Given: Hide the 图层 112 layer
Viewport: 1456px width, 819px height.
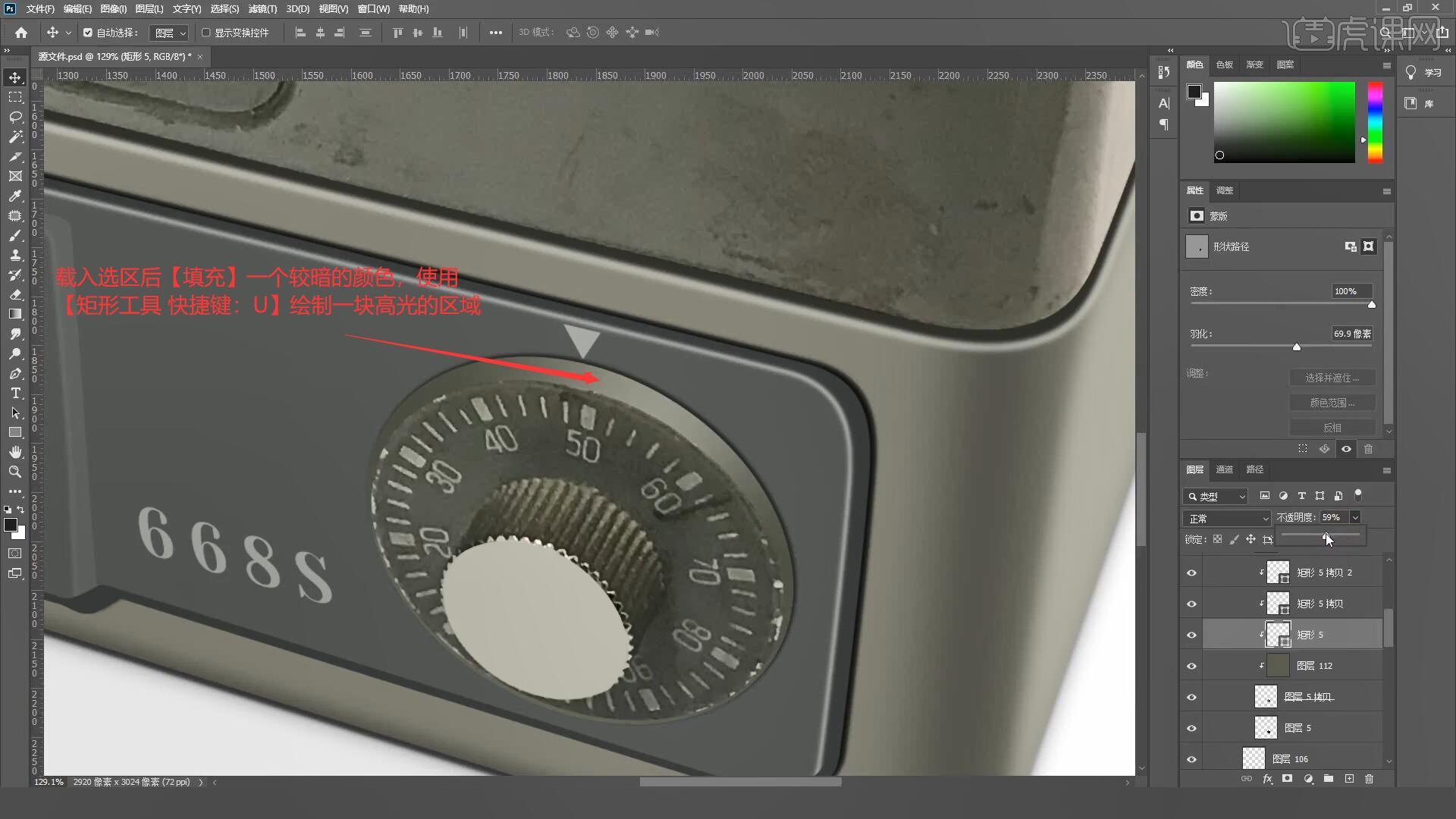Looking at the screenshot, I should pos(1191,666).
